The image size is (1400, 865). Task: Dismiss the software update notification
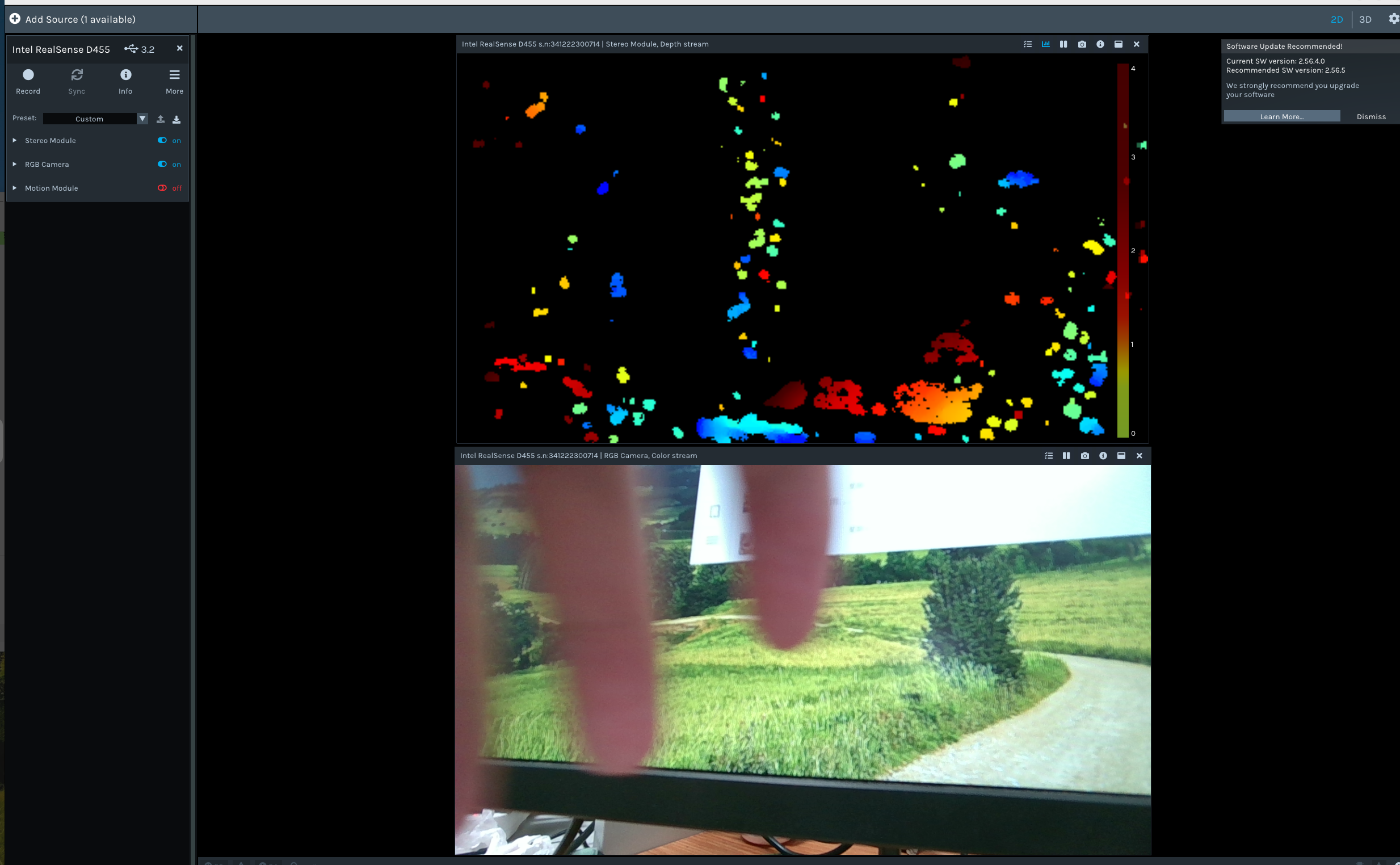click(1371, 116)
